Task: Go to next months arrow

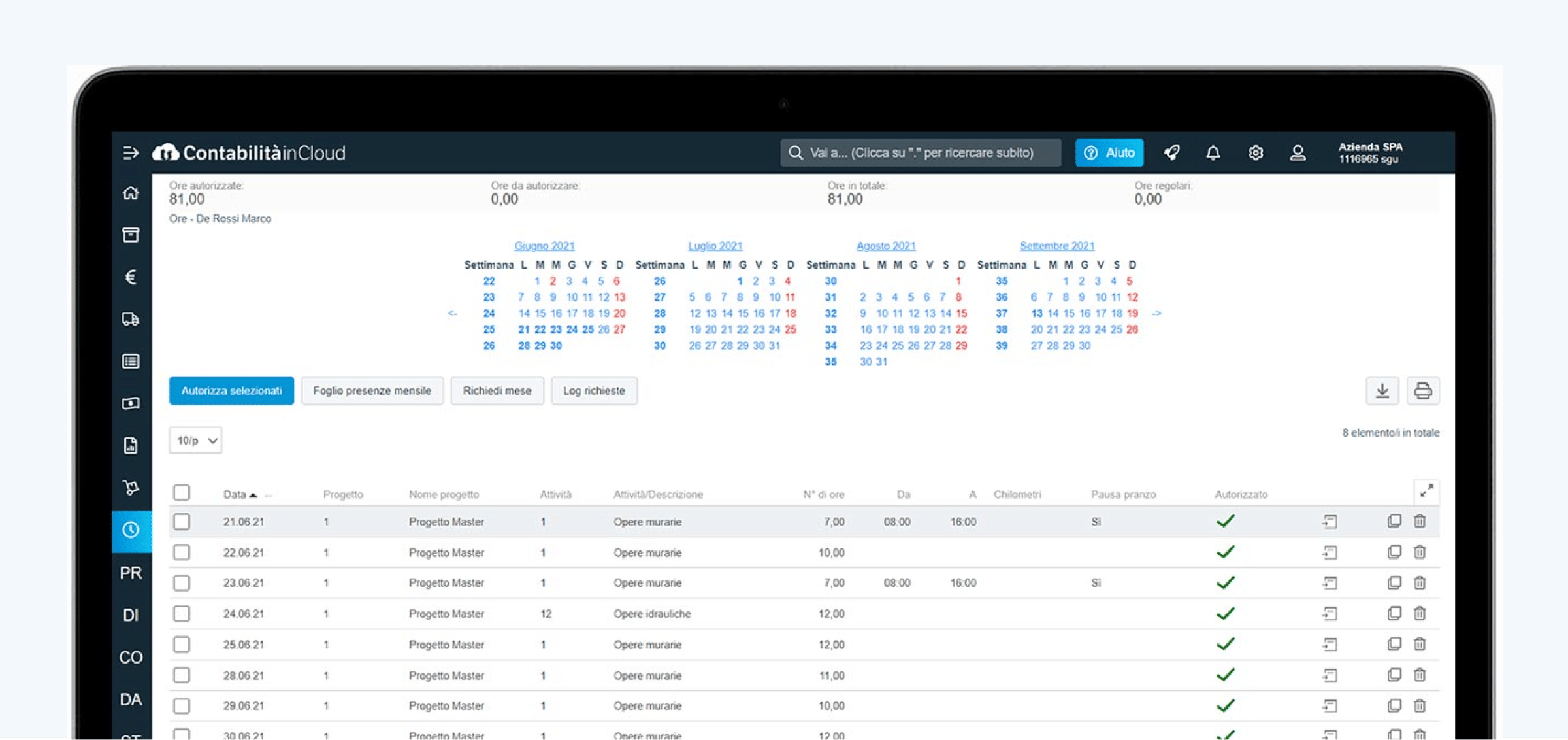Action: tap(1157, 313)
